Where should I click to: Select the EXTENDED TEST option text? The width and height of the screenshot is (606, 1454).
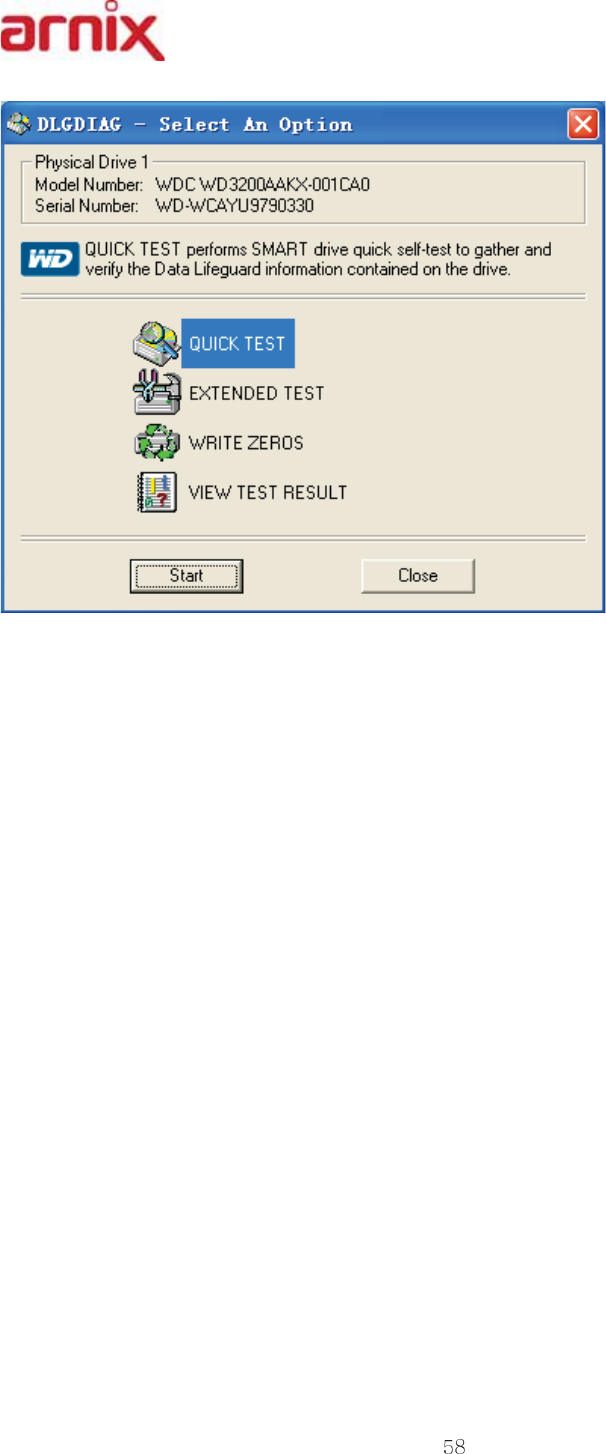pos(257,393)
